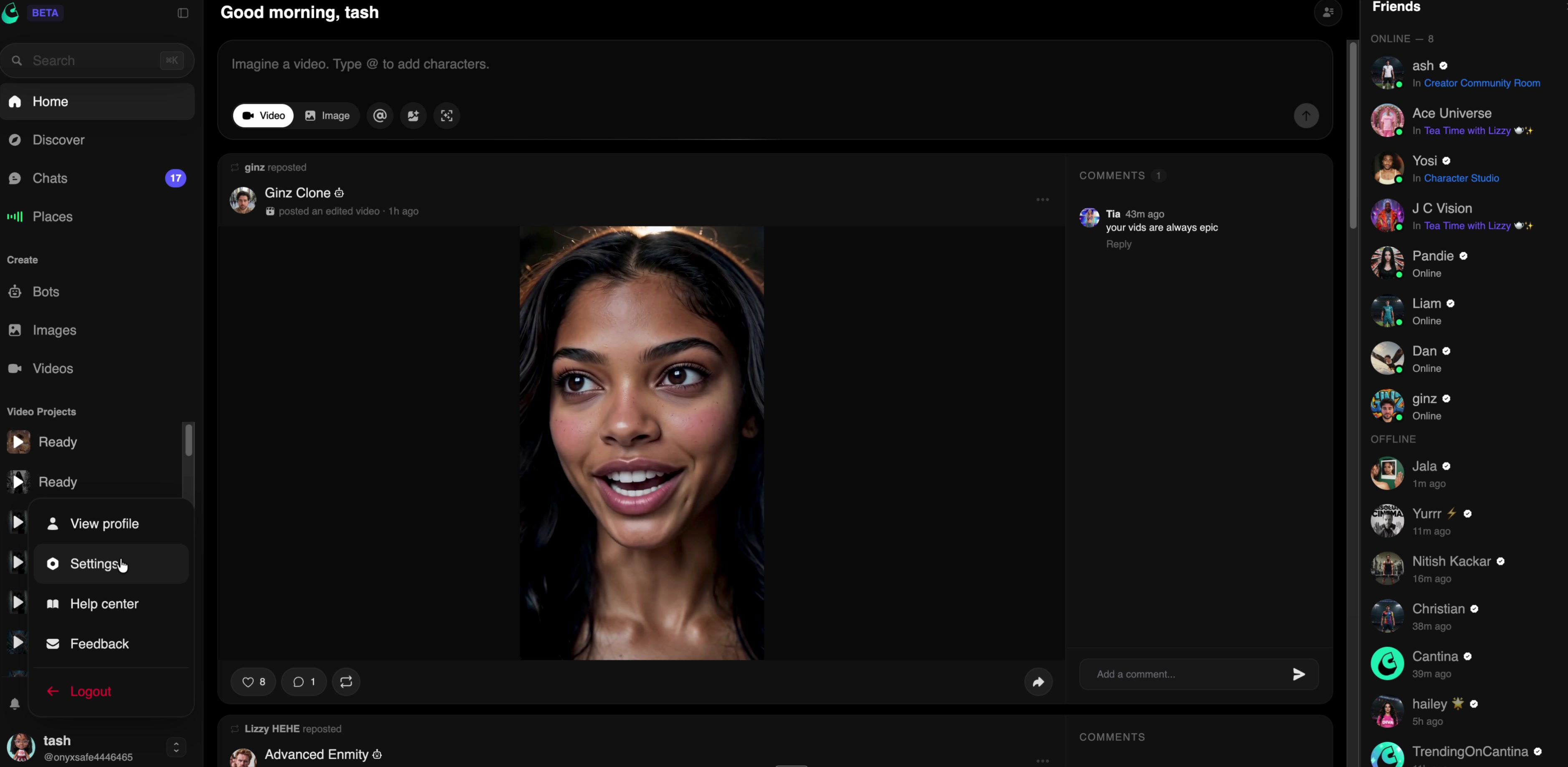1568x767 pixels.
Task: Select View profile menu item
Action: coord(111,524)
